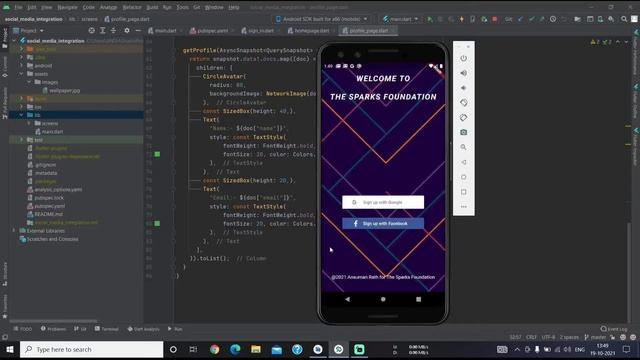Image resolution: width=640 pixels, height=360 pixels.
Task: Open Chrome from the taskbar
Action: pos(214,349)
